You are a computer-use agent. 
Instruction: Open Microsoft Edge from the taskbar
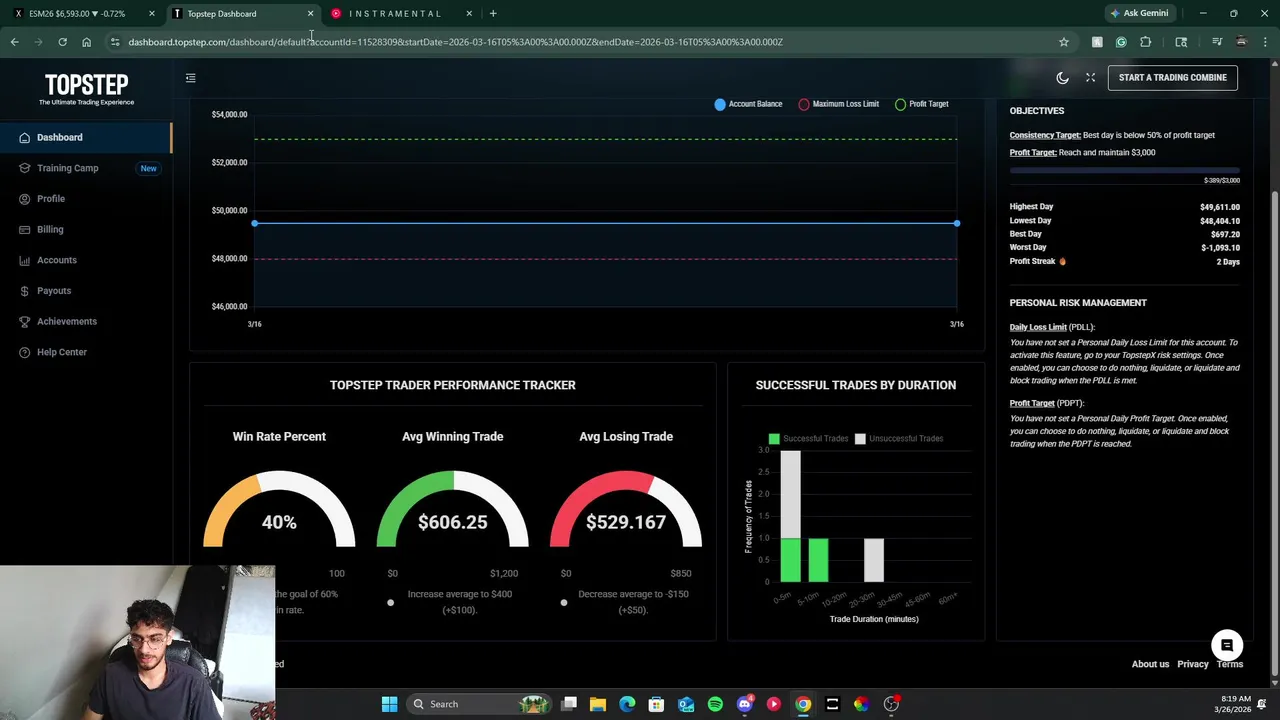click(627, 704)
